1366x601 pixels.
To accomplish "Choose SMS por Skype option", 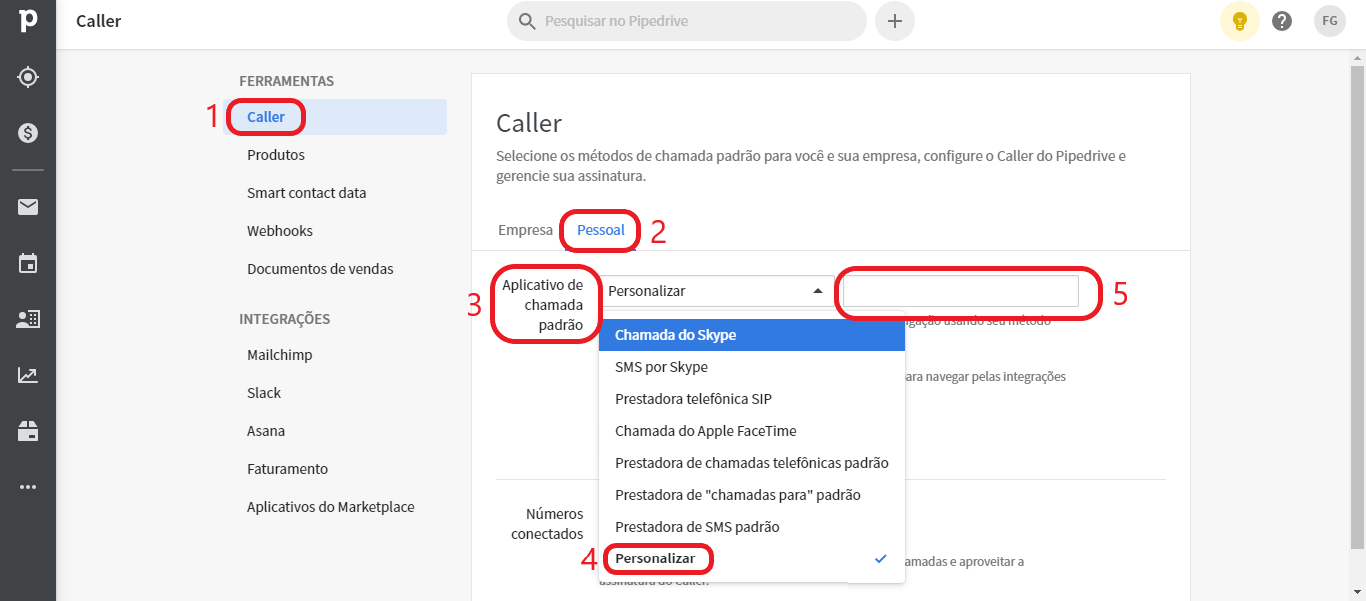I will 752,367.
